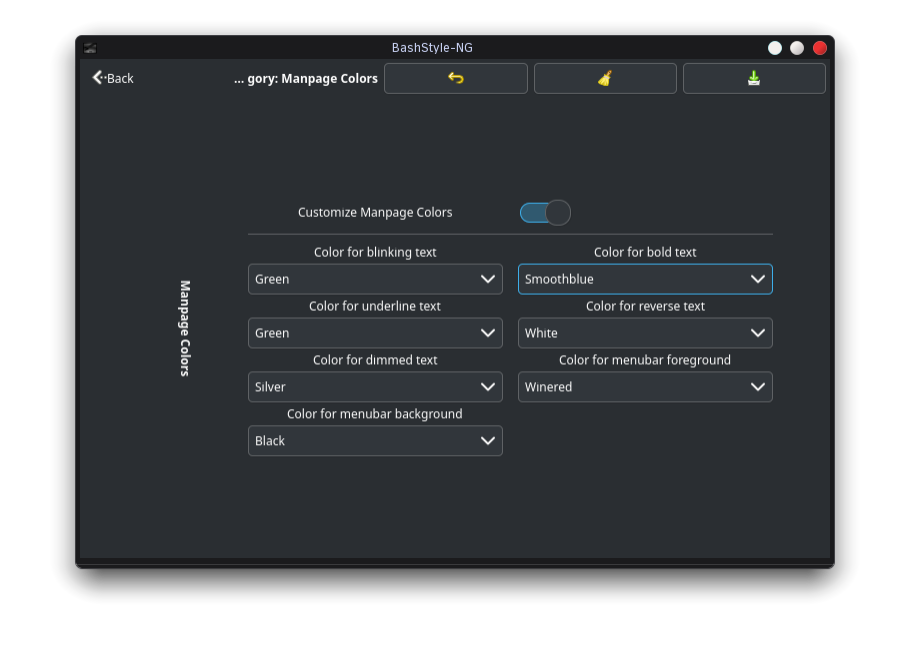The height and width of the screenshot is (655, 910).
Task: Open the reverse text White dropdown
Action: (645, 333)
